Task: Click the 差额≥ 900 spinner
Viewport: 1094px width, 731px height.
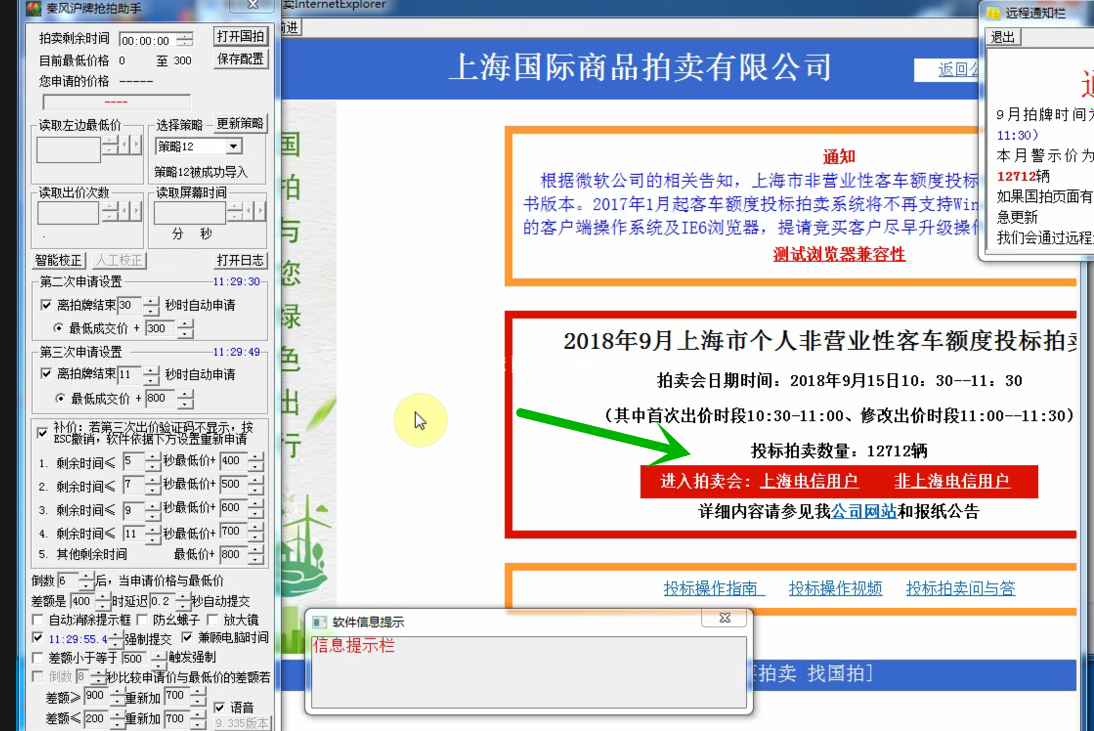Action: (117, 697)
